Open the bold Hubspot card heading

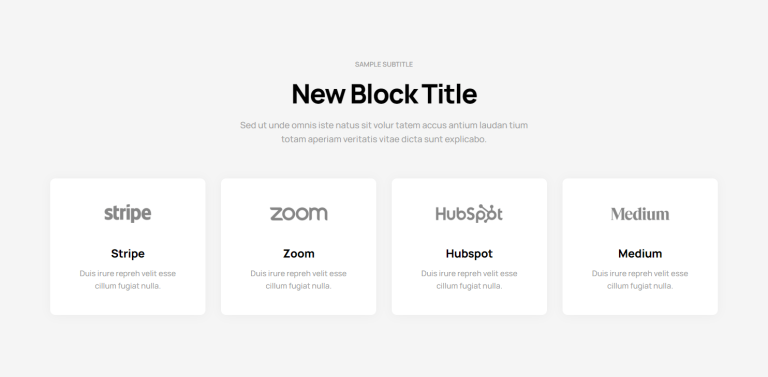pos(469,254)
